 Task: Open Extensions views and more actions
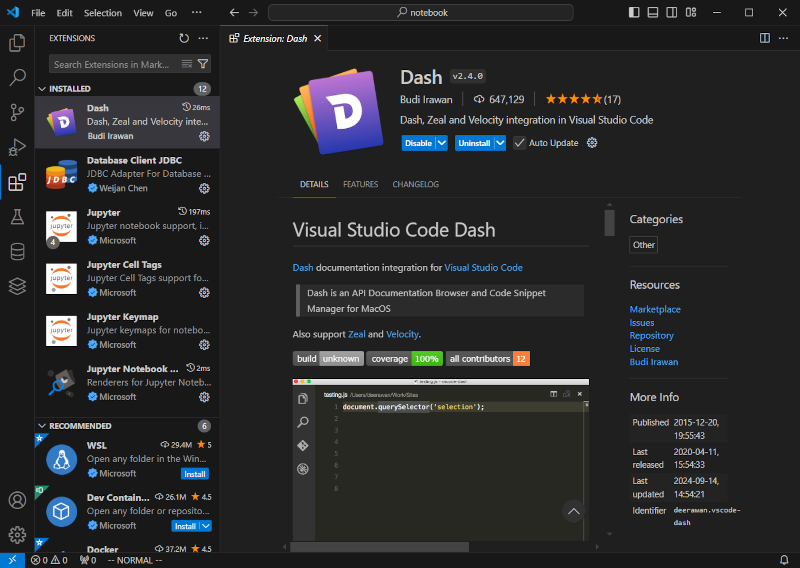203,38
